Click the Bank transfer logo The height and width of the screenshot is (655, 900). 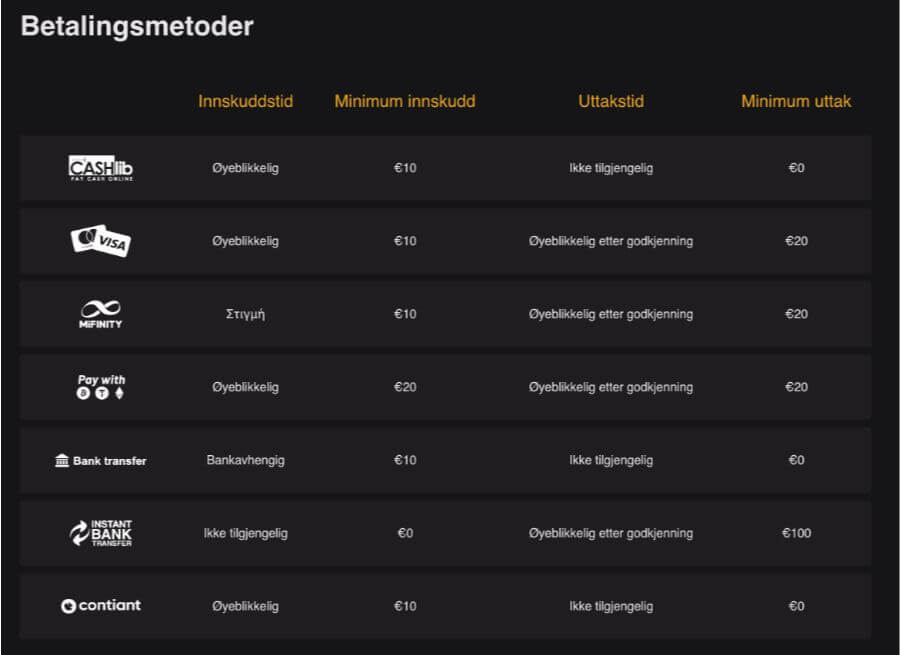(x=100, y=460)
